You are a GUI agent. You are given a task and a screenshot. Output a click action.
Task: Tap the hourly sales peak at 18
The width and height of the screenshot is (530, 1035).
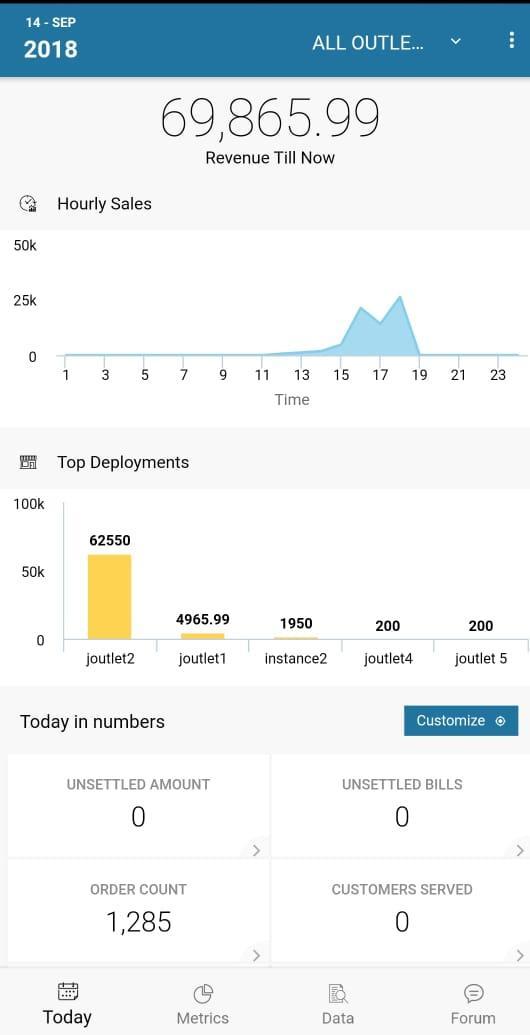(400, 297)
